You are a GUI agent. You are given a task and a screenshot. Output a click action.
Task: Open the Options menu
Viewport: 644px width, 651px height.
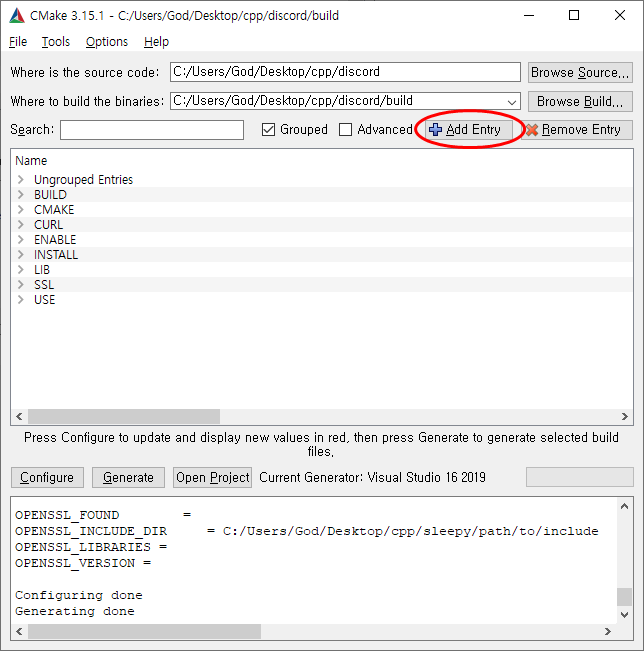click(x=107, y=42)
